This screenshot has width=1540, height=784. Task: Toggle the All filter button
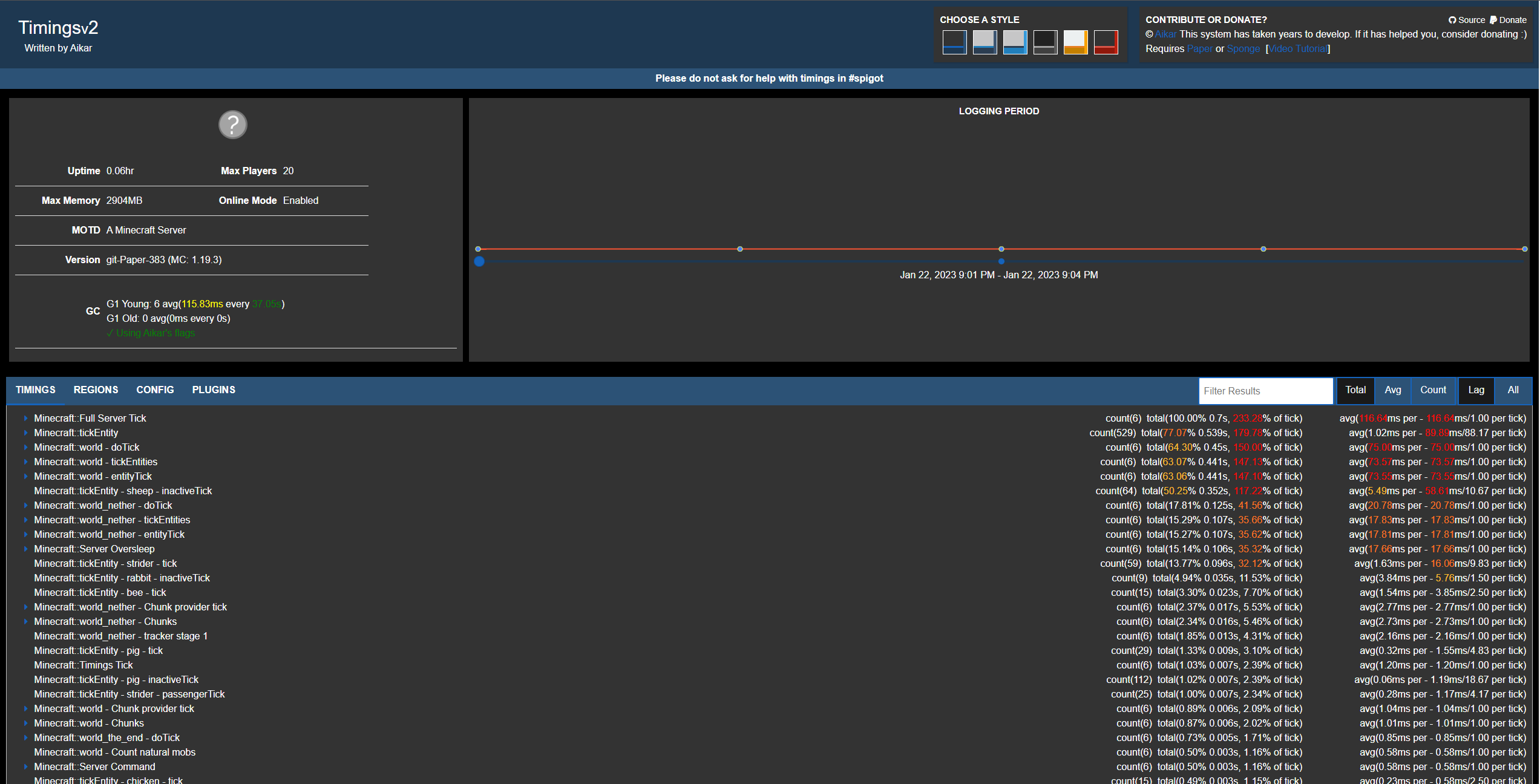point(1513,390)
